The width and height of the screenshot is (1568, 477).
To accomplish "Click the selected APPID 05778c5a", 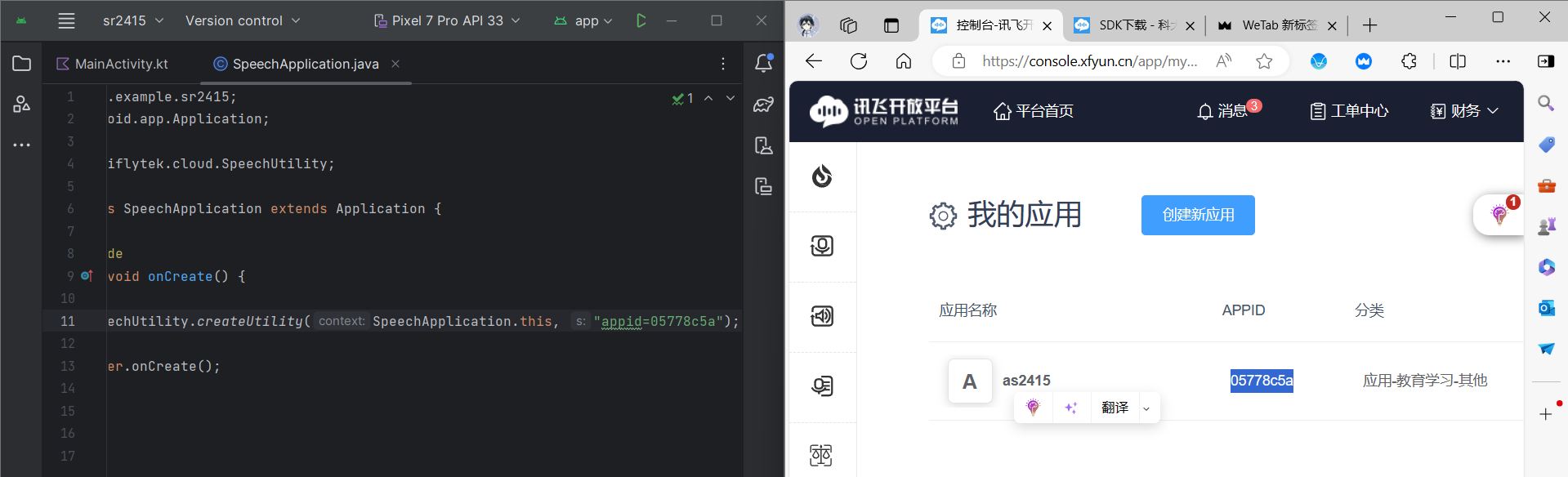I will [1262, 381].
